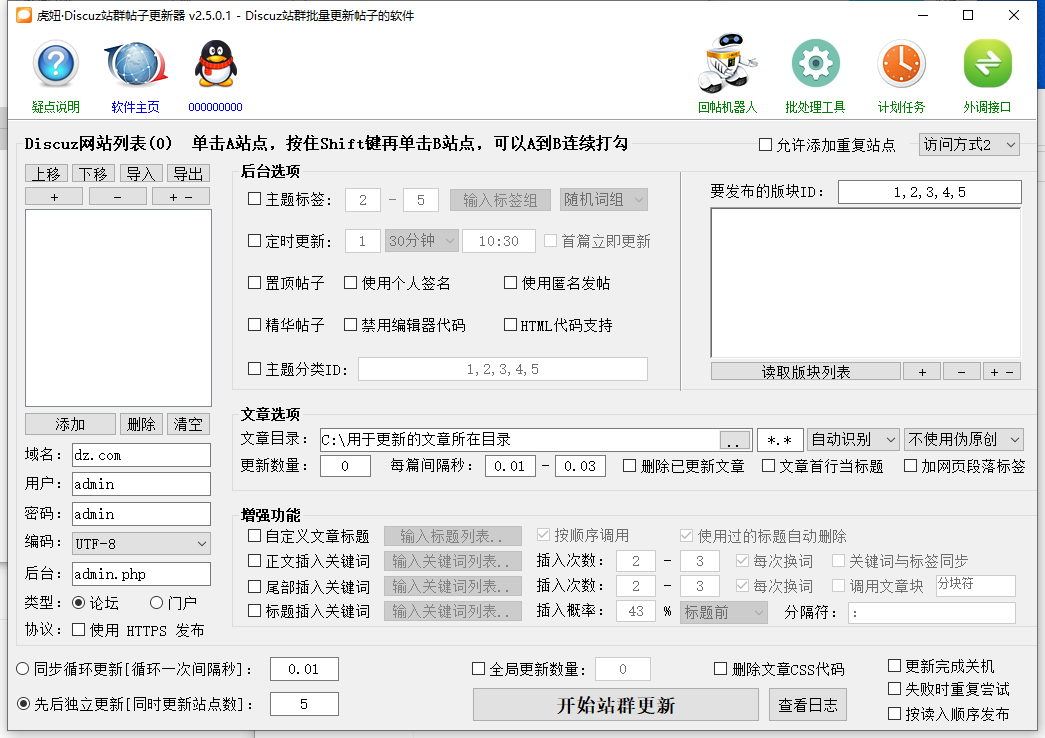Click the 删除 site button
The image size is (1045, 738).
[141, 424]
